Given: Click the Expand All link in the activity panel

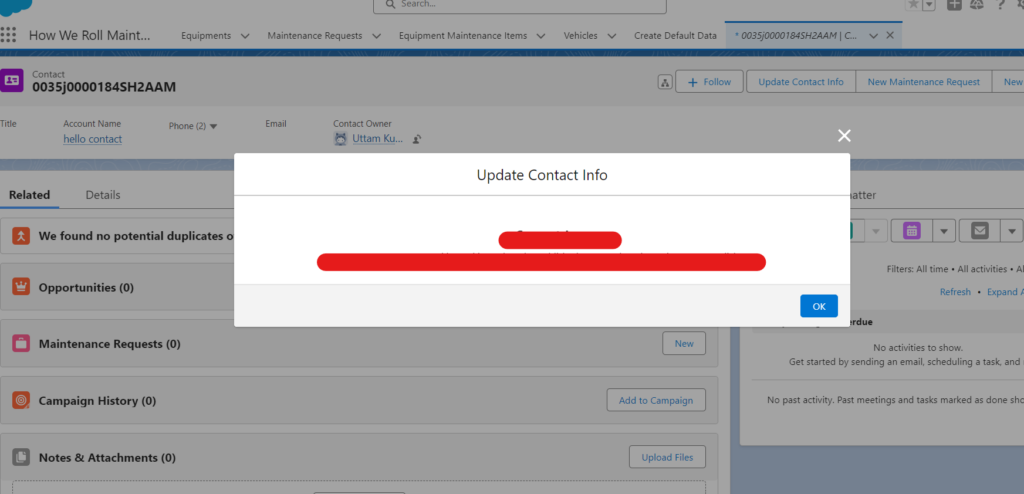Looking at the screenshot, I should coord(1005,292).
